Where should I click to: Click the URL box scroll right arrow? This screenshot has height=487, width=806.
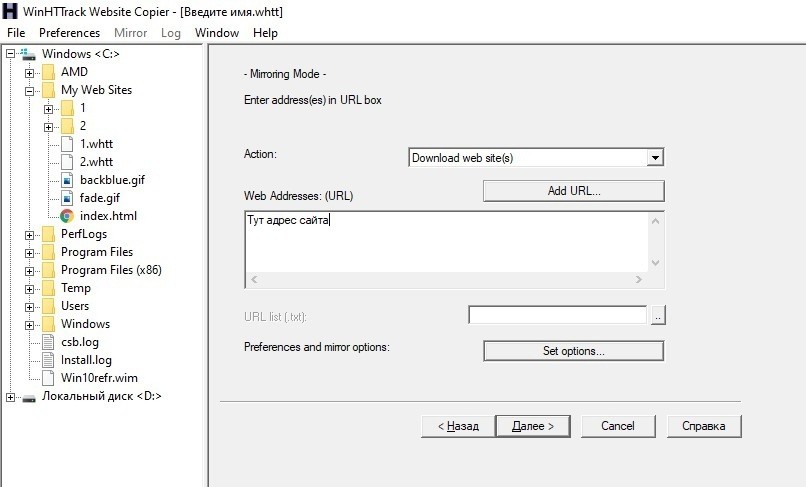(639, 280)
